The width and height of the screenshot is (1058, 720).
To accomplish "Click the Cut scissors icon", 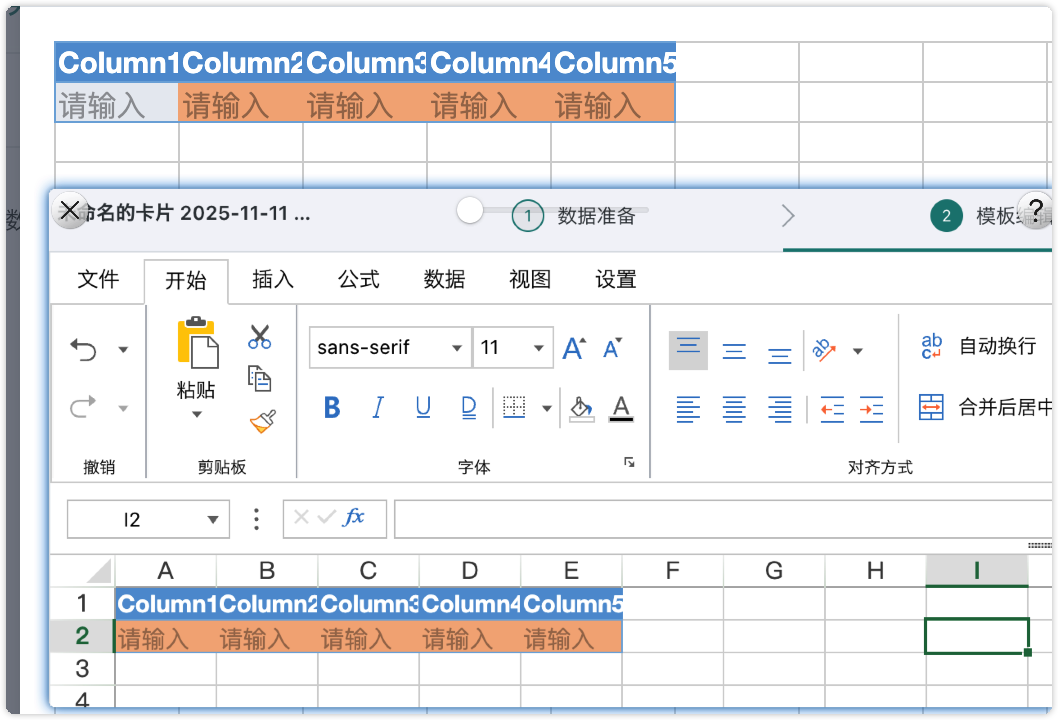I will click(260, 337).
